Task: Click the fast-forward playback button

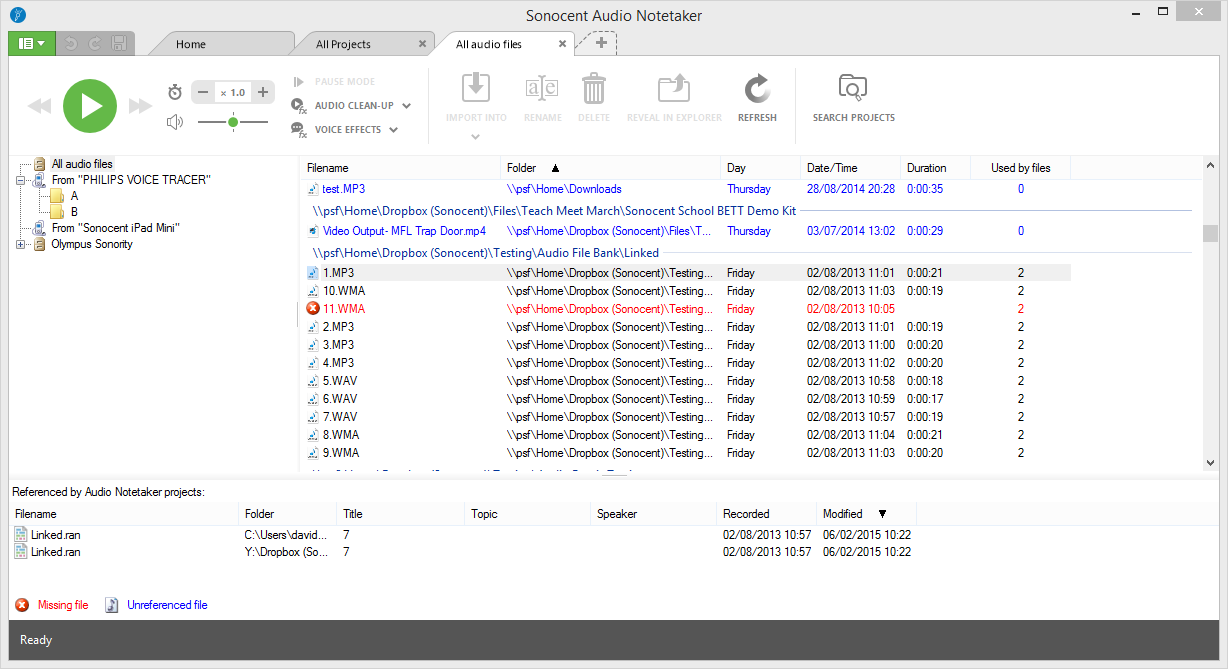Action: 140,106
